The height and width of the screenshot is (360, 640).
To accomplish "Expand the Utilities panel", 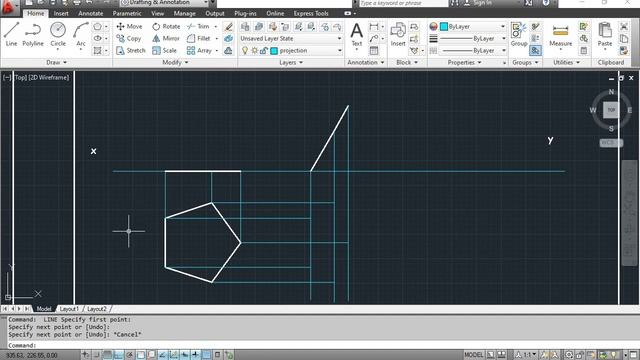I will coord(566,62).
